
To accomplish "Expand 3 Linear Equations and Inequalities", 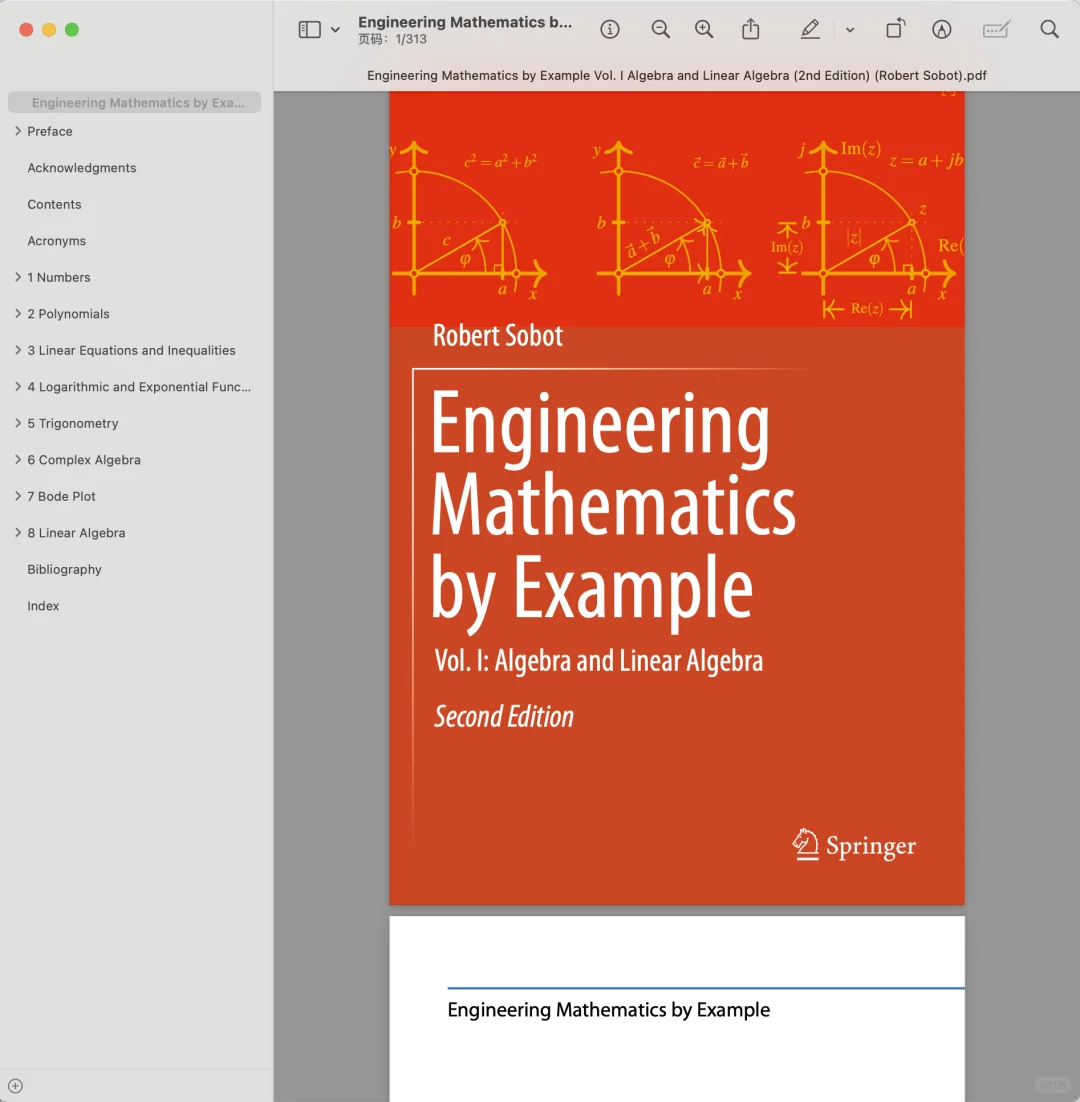I will click(18, 350).
